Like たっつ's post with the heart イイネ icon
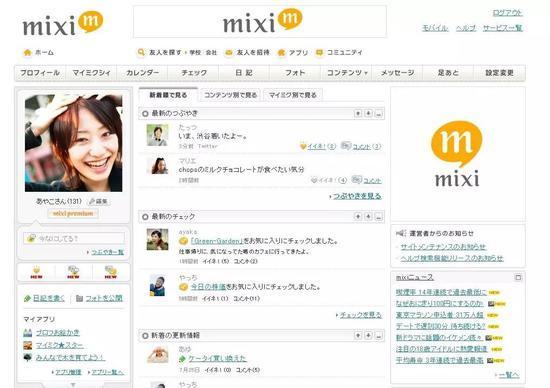The height and width of the screenshot is (388, 550). click(303, 146)
